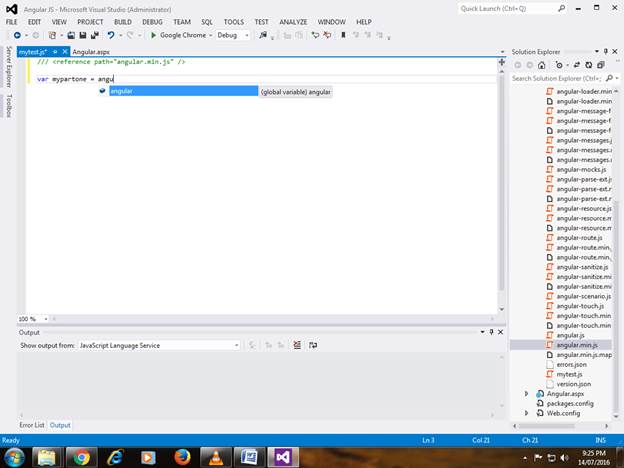The width and height of the screenshot is (624, 468).
Task: Click the Pending Changes Filter icon in Solution Explorer
Action: tap(559, 65)
